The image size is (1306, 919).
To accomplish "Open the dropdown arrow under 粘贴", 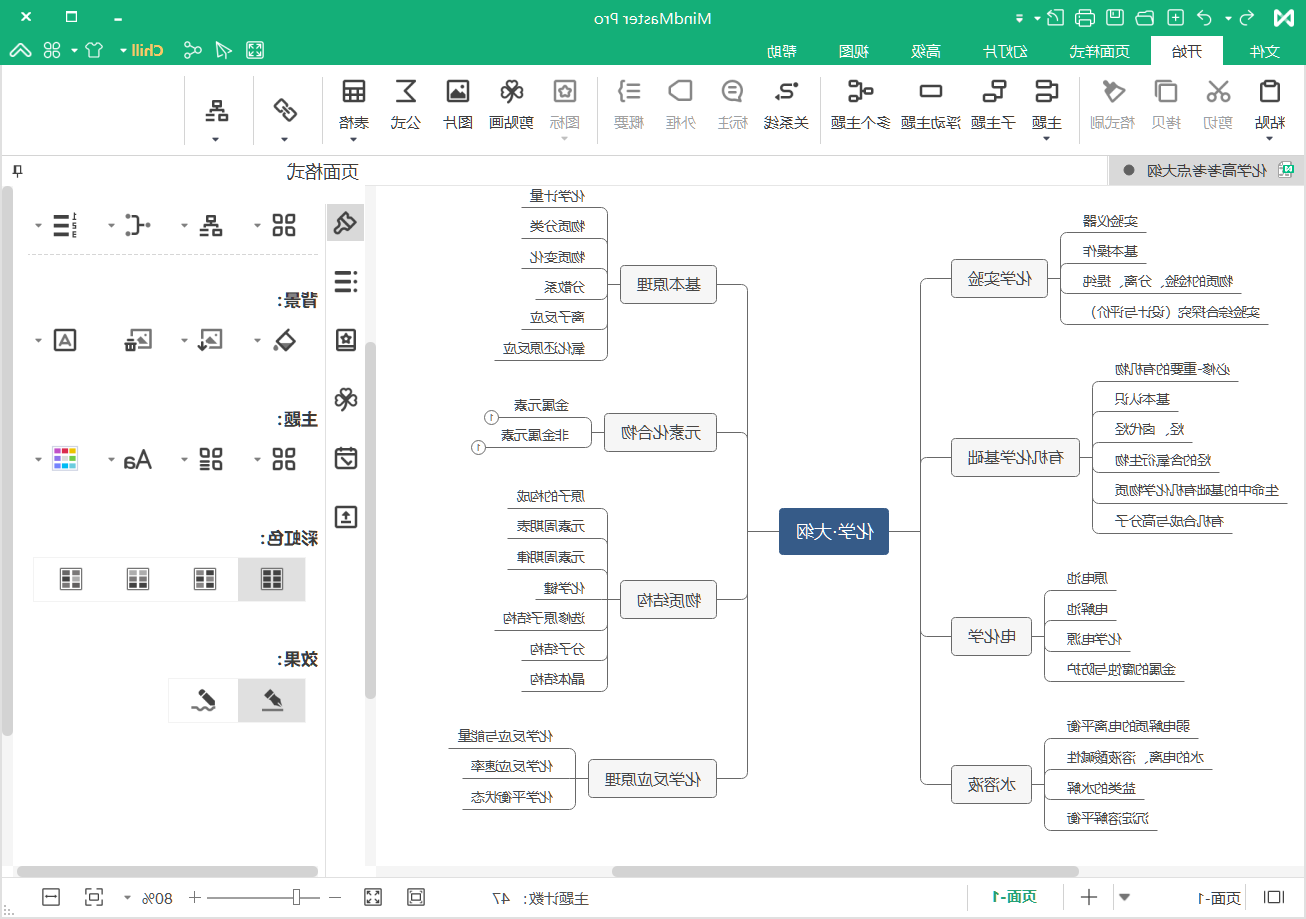I will click(1269, 139).
